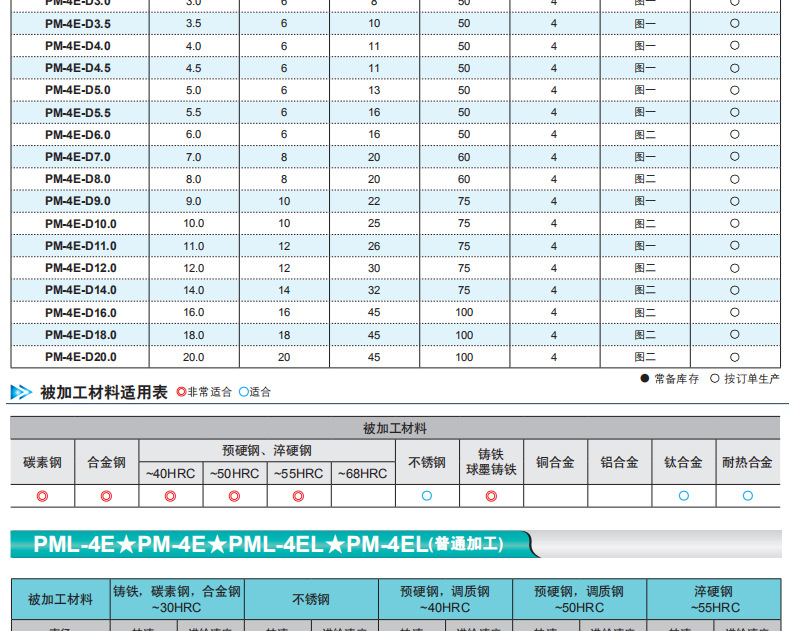Viewport: 790px width, 631px height.
Task: Click the red suitability mark under 铸铁 球墨铸铁
Action: coord(491,496)
